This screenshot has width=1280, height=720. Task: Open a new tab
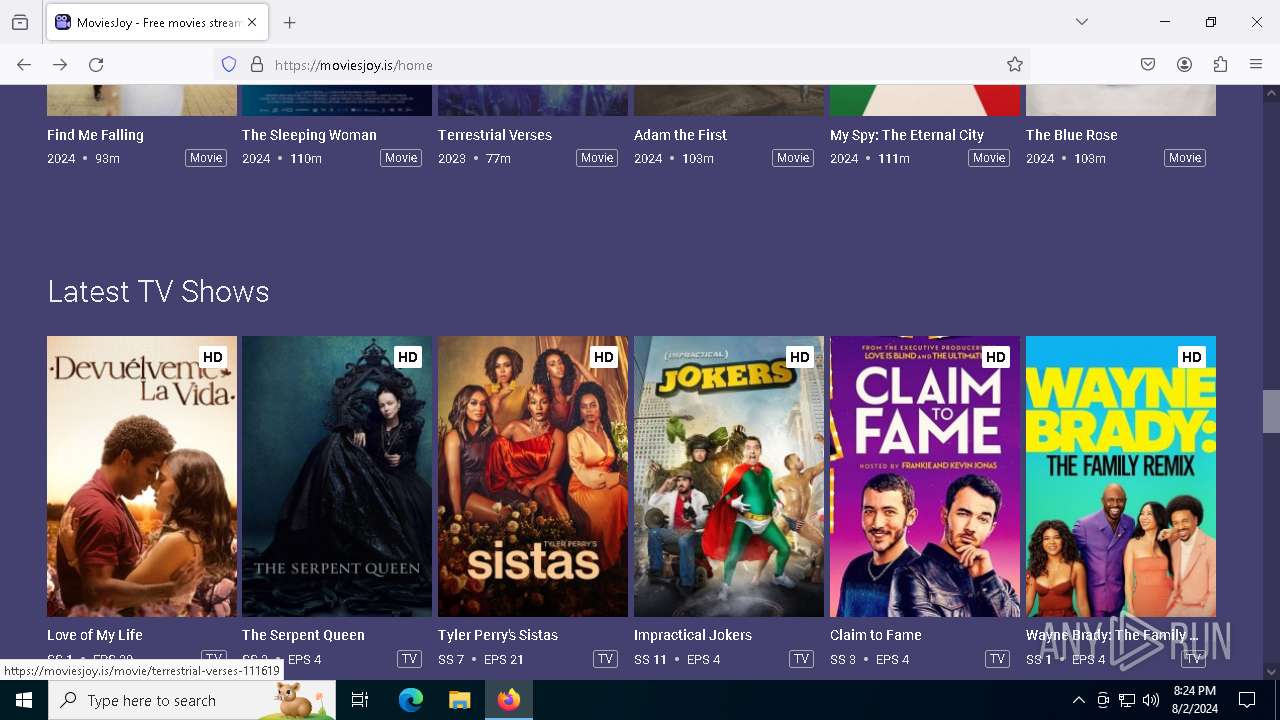[290, 22]
